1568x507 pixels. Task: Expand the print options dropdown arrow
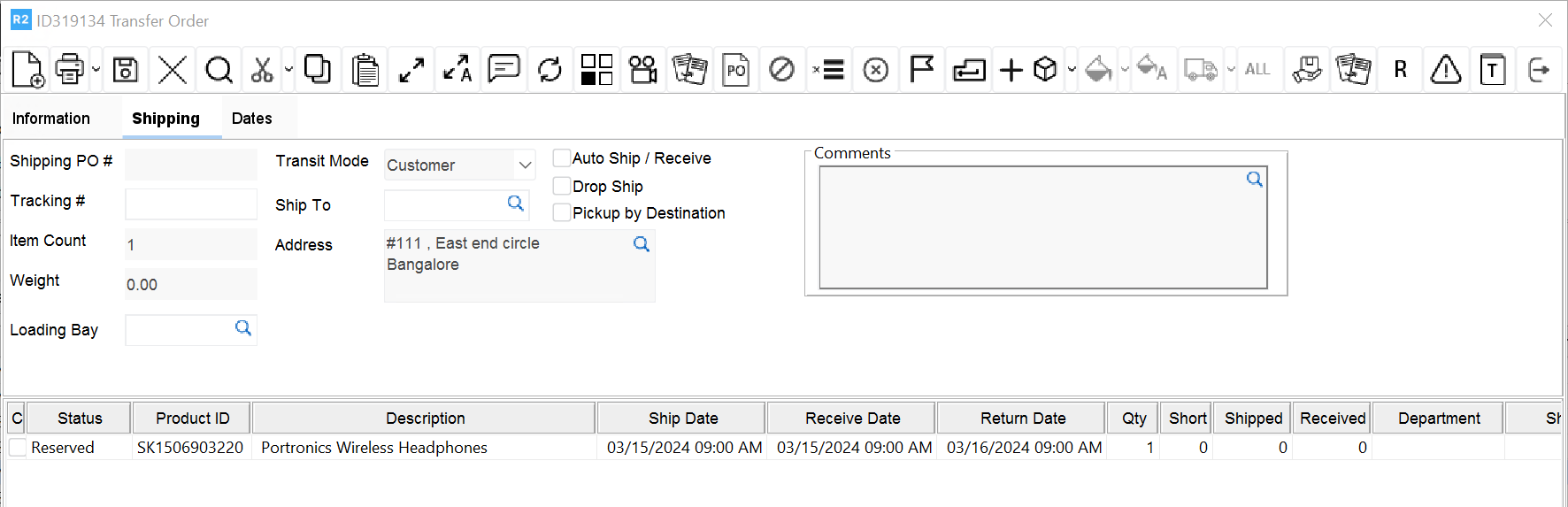point(96,69)
